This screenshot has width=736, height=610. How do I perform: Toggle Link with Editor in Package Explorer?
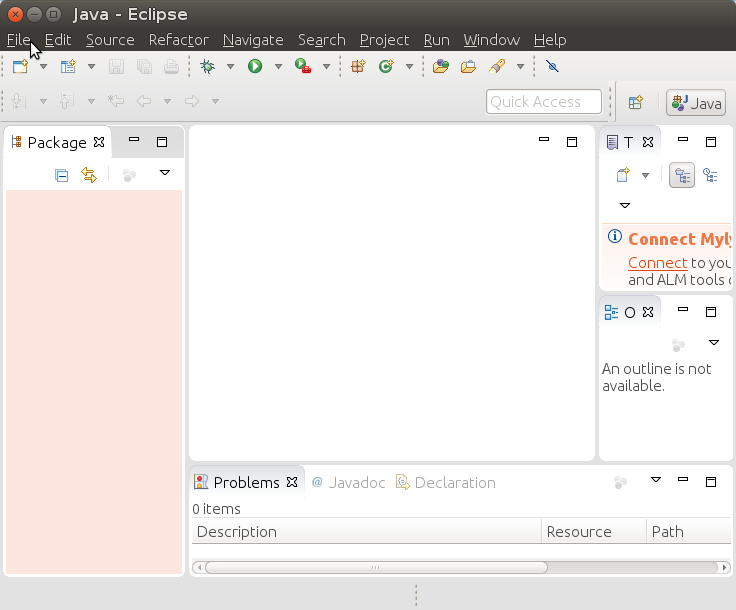pyautogui.click(x=89, y=175)
